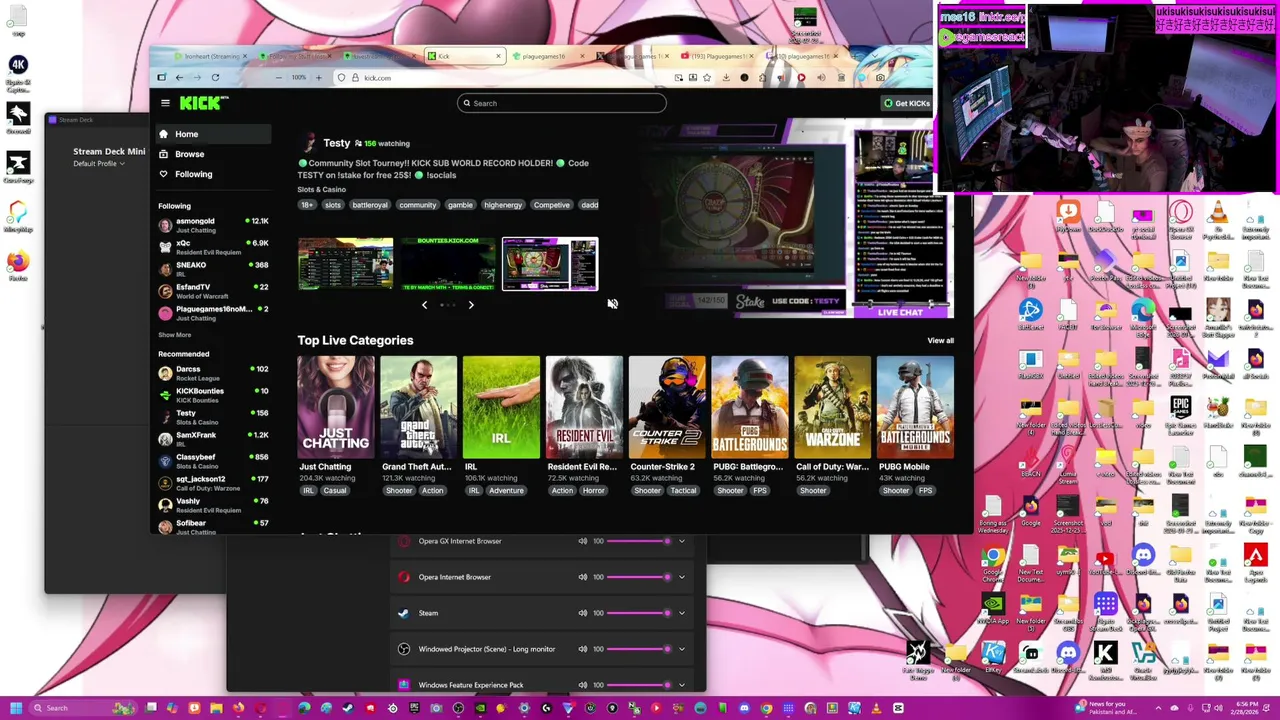Go to next featured stream arrow
This screenshot has width=1280, height=720.
[471, 305]
